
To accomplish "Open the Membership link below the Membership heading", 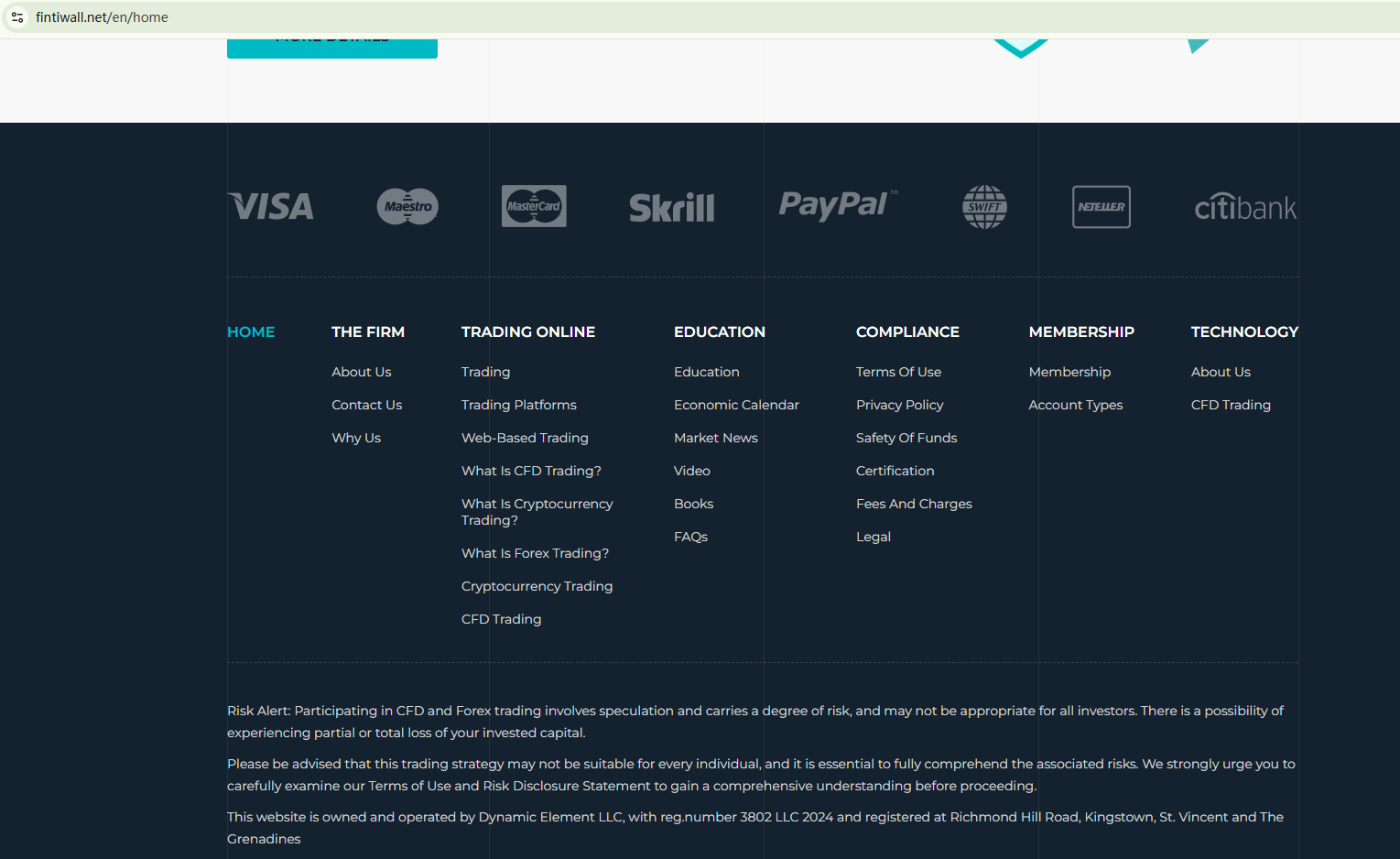I will [1069, 372].
